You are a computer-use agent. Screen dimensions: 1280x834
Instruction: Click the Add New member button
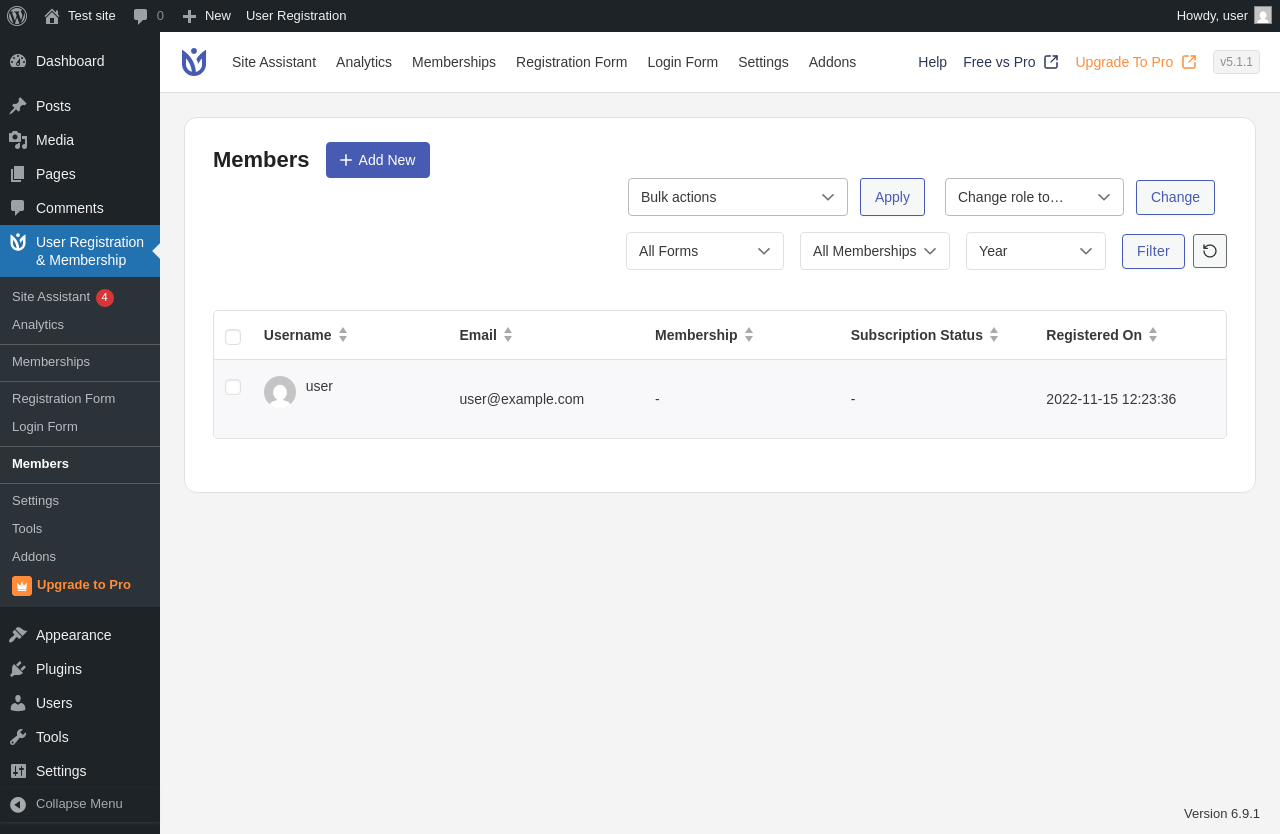click(378, 160)
